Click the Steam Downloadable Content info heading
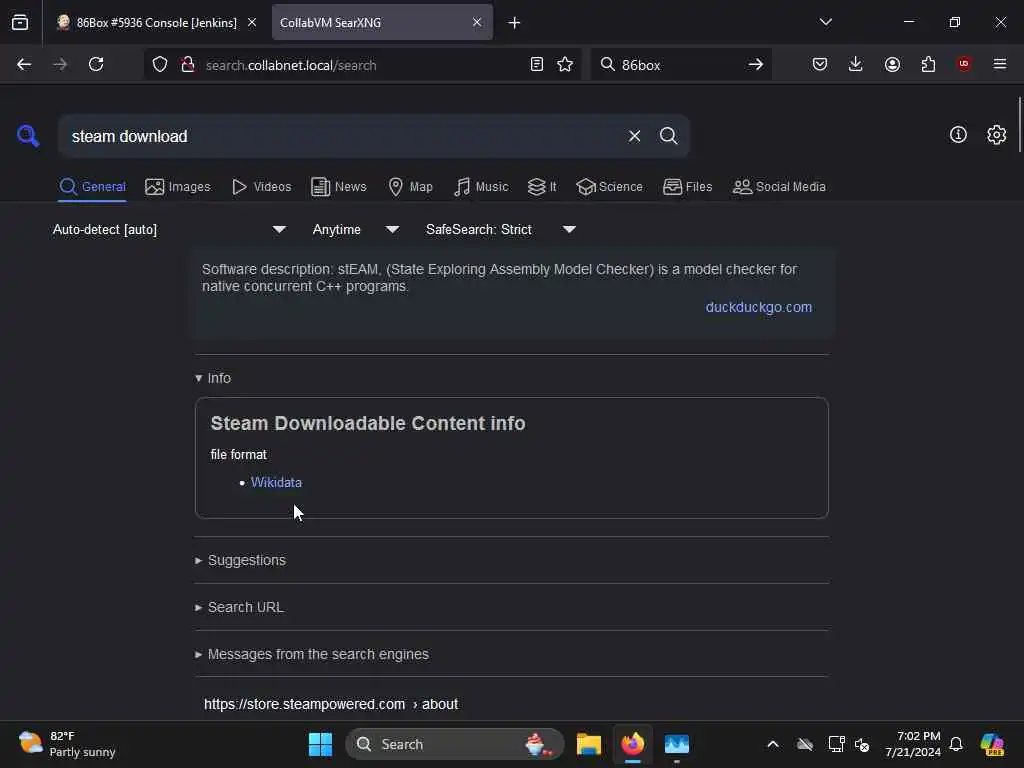The width and height of the screenshot is (1024, 768). 368,423
